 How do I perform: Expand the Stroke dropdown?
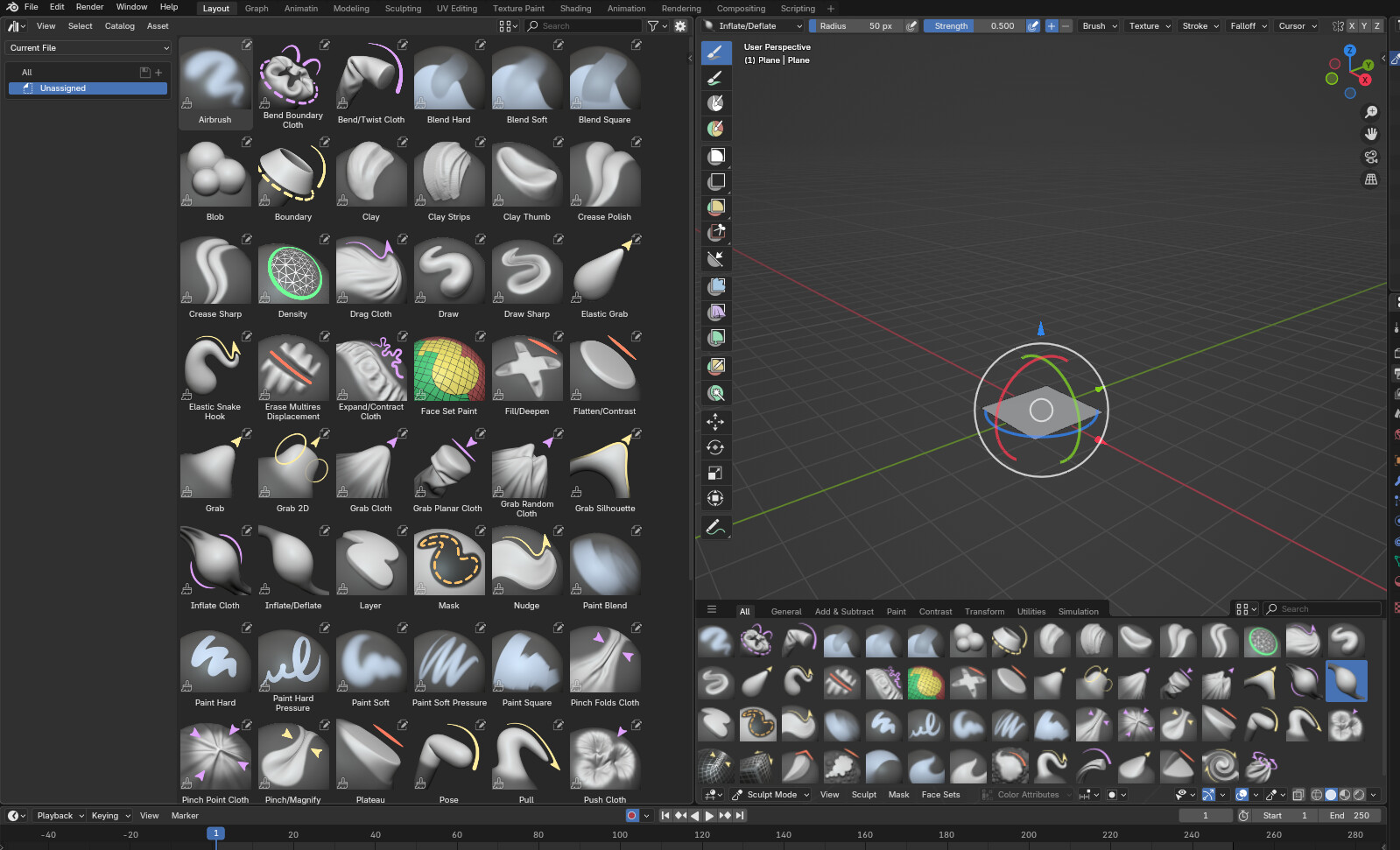[1200, 26]
